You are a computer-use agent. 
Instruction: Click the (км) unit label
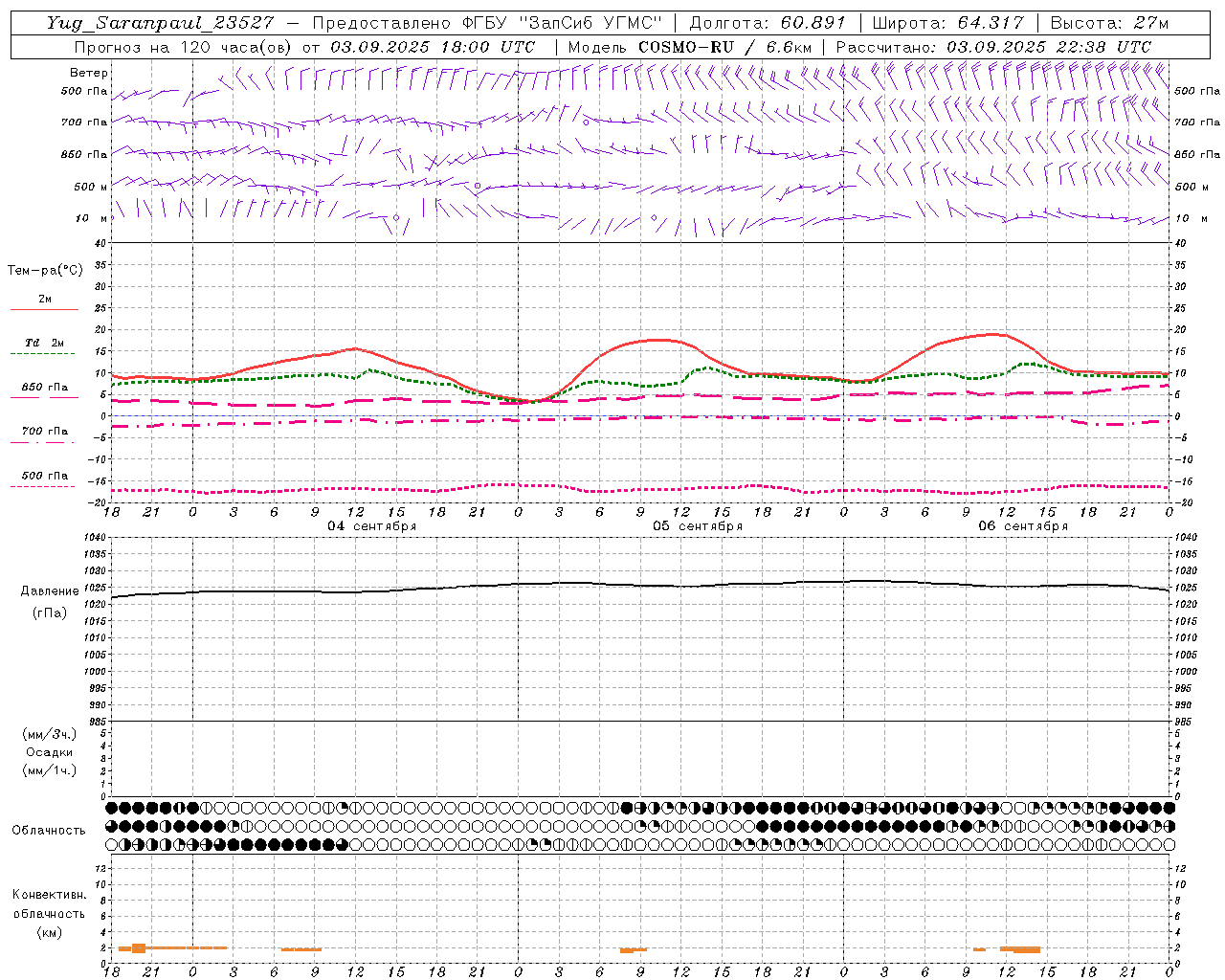50,932
